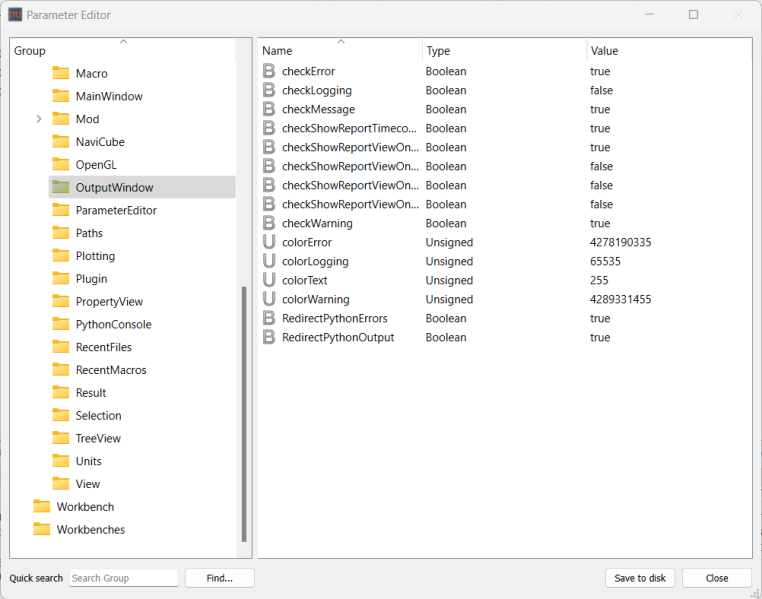Click the group tree vertical scrollbar
The height and width of the screenshot is (599, 762).
243,410
